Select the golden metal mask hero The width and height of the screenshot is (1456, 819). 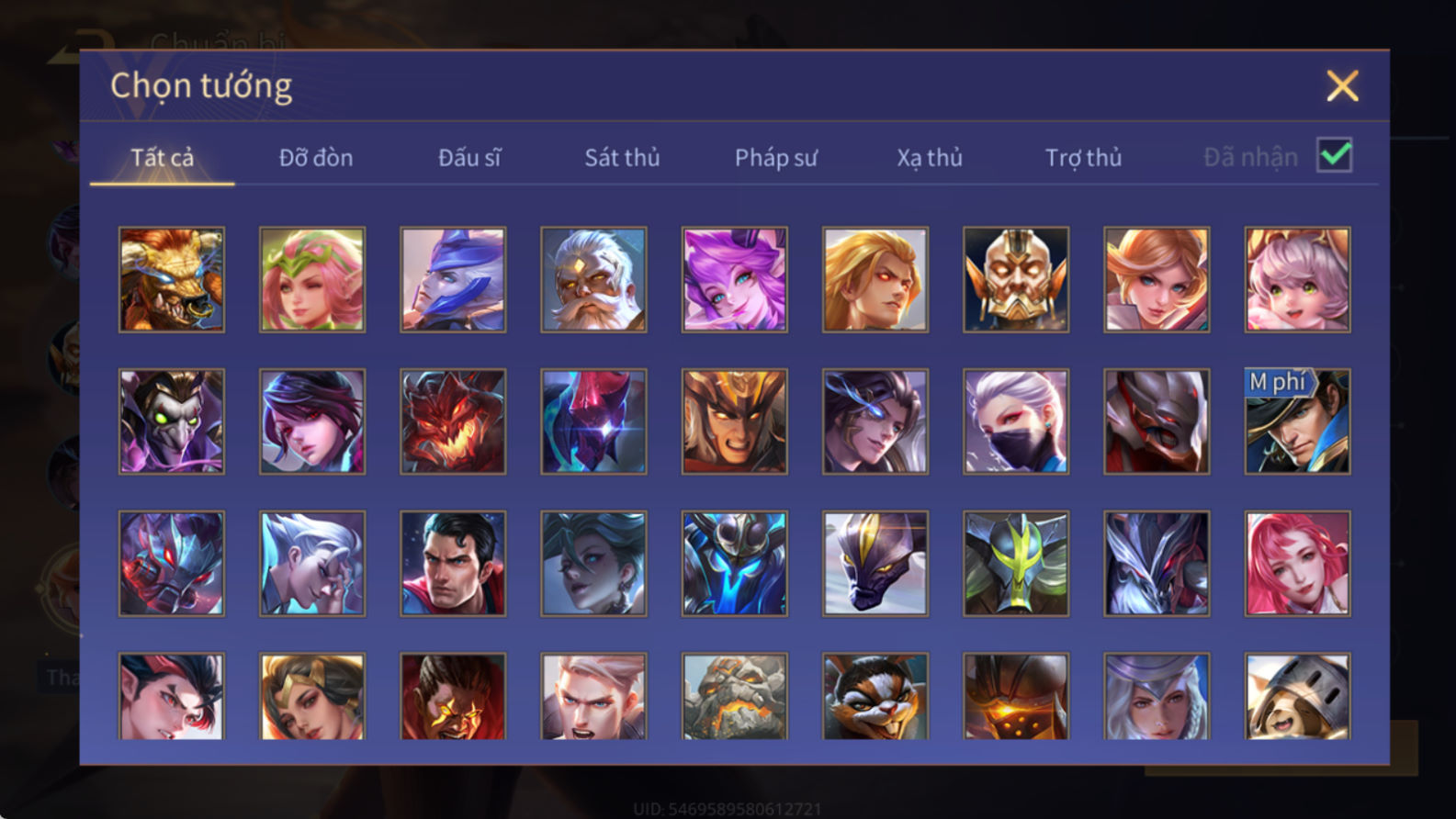point(1016,279)
